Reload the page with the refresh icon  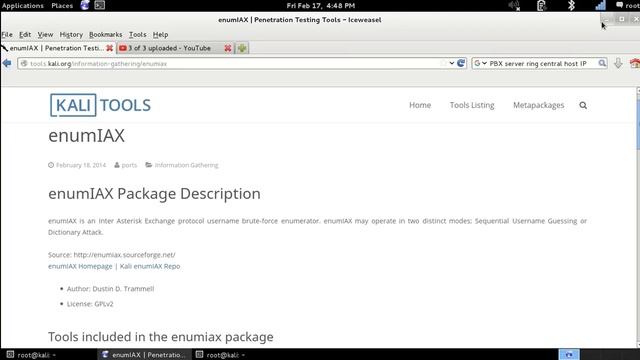[x=461, y=63]
